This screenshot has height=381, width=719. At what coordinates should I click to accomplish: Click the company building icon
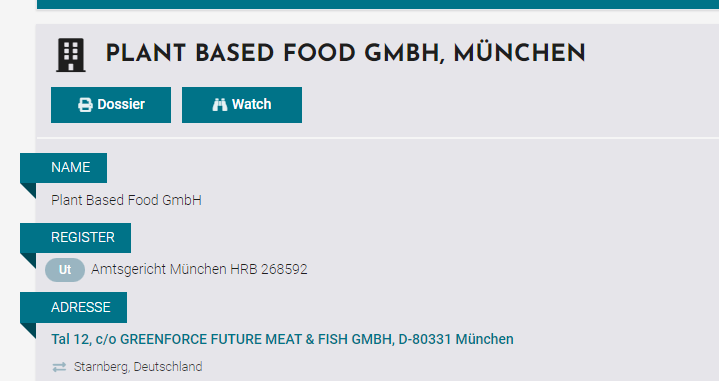(x=71, y=55)
